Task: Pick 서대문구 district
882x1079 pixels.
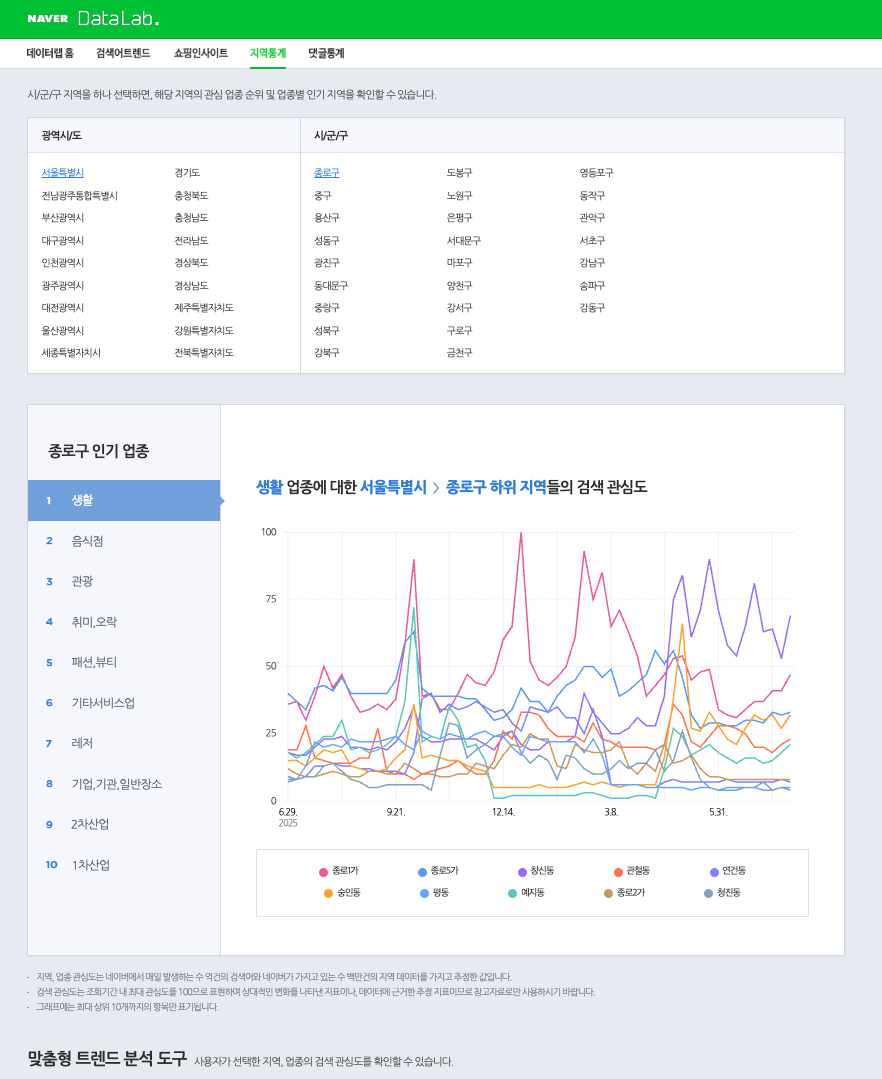Action: [464, 240]
